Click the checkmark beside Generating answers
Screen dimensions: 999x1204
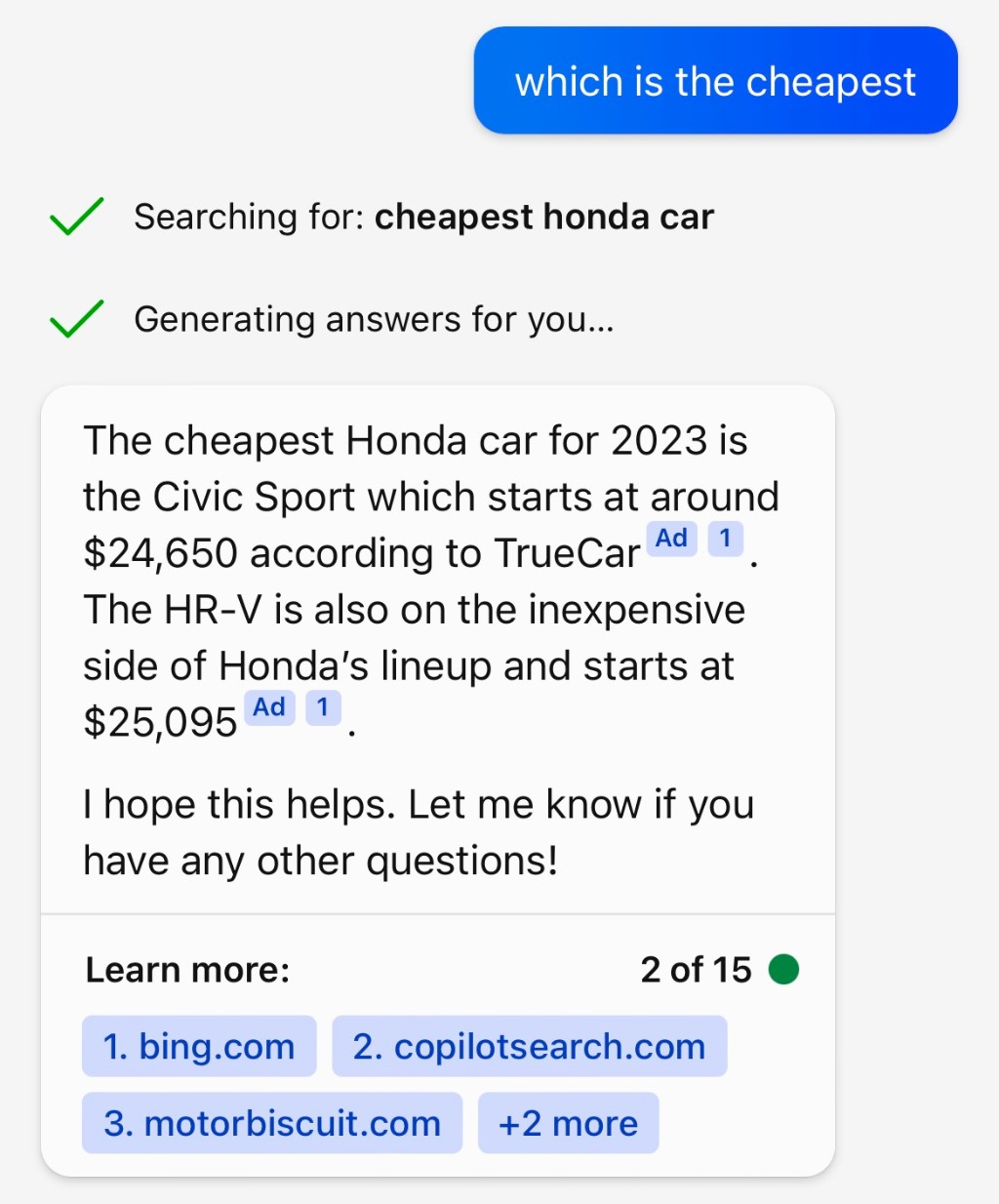[76, 319]
